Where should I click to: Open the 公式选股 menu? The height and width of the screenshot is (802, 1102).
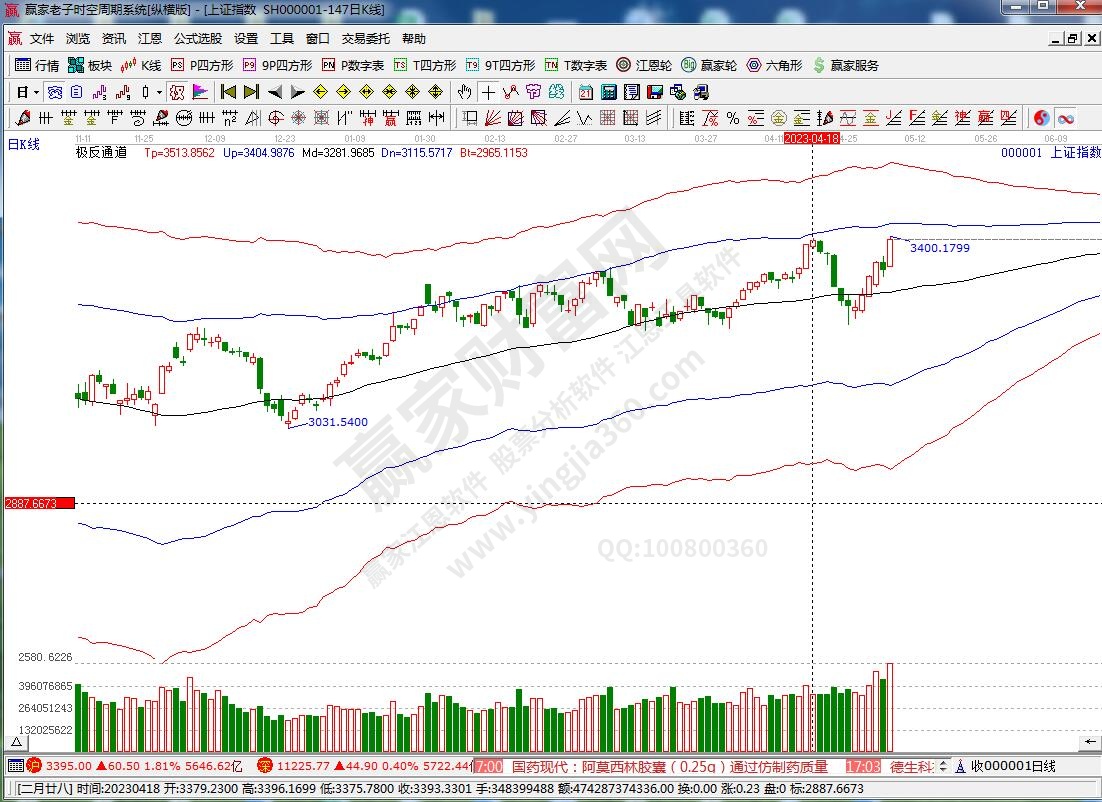[x=198, y=39]
